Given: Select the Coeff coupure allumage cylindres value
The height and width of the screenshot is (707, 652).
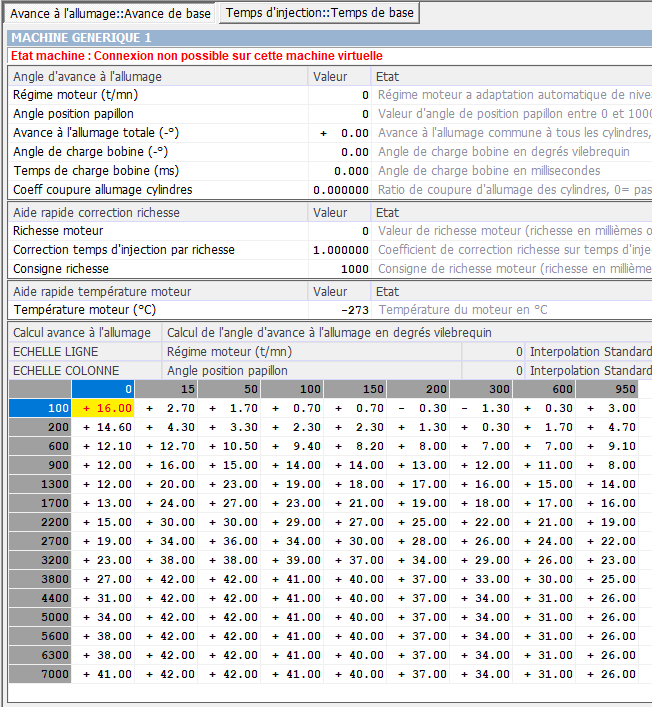Looking at the screenshot, I should (340, 190).
